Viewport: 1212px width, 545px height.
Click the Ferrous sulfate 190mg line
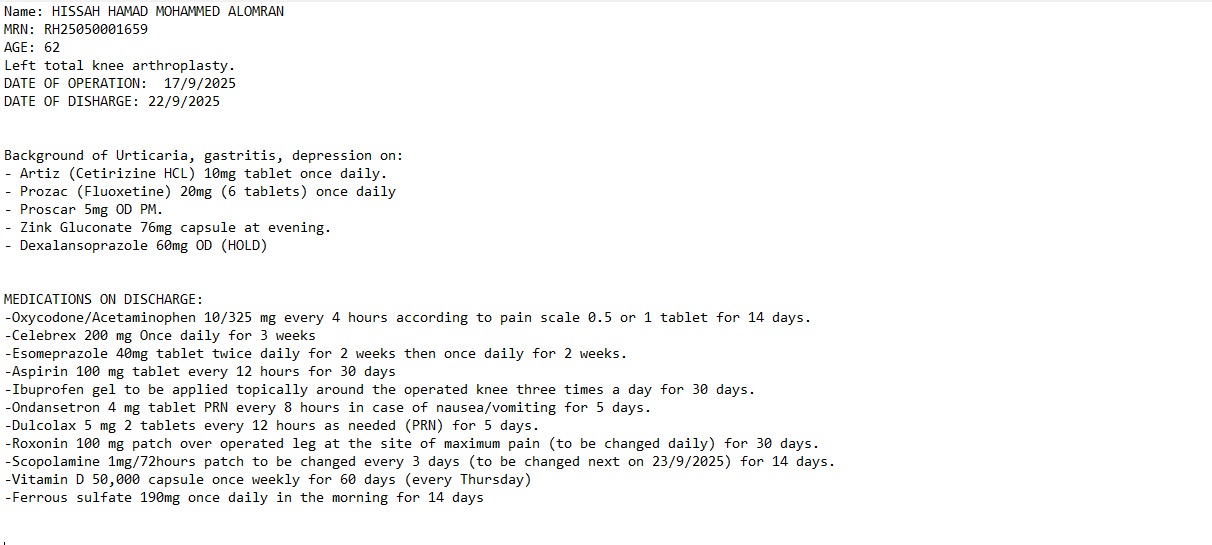pyautogui.click(x=243, y=498)
